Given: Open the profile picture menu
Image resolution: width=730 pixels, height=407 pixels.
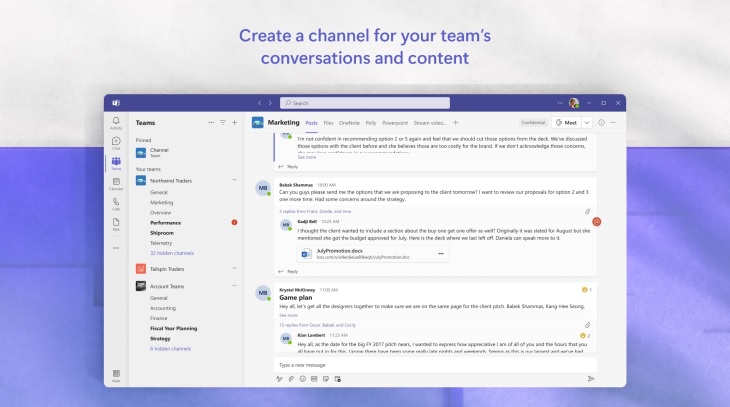Looking at the screenshot, I should pos(574,103).
